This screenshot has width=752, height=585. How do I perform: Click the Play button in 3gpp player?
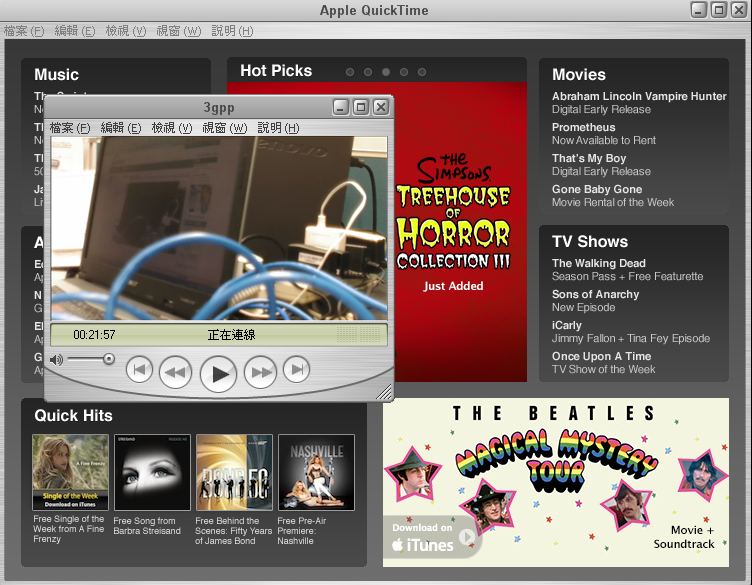218,374
